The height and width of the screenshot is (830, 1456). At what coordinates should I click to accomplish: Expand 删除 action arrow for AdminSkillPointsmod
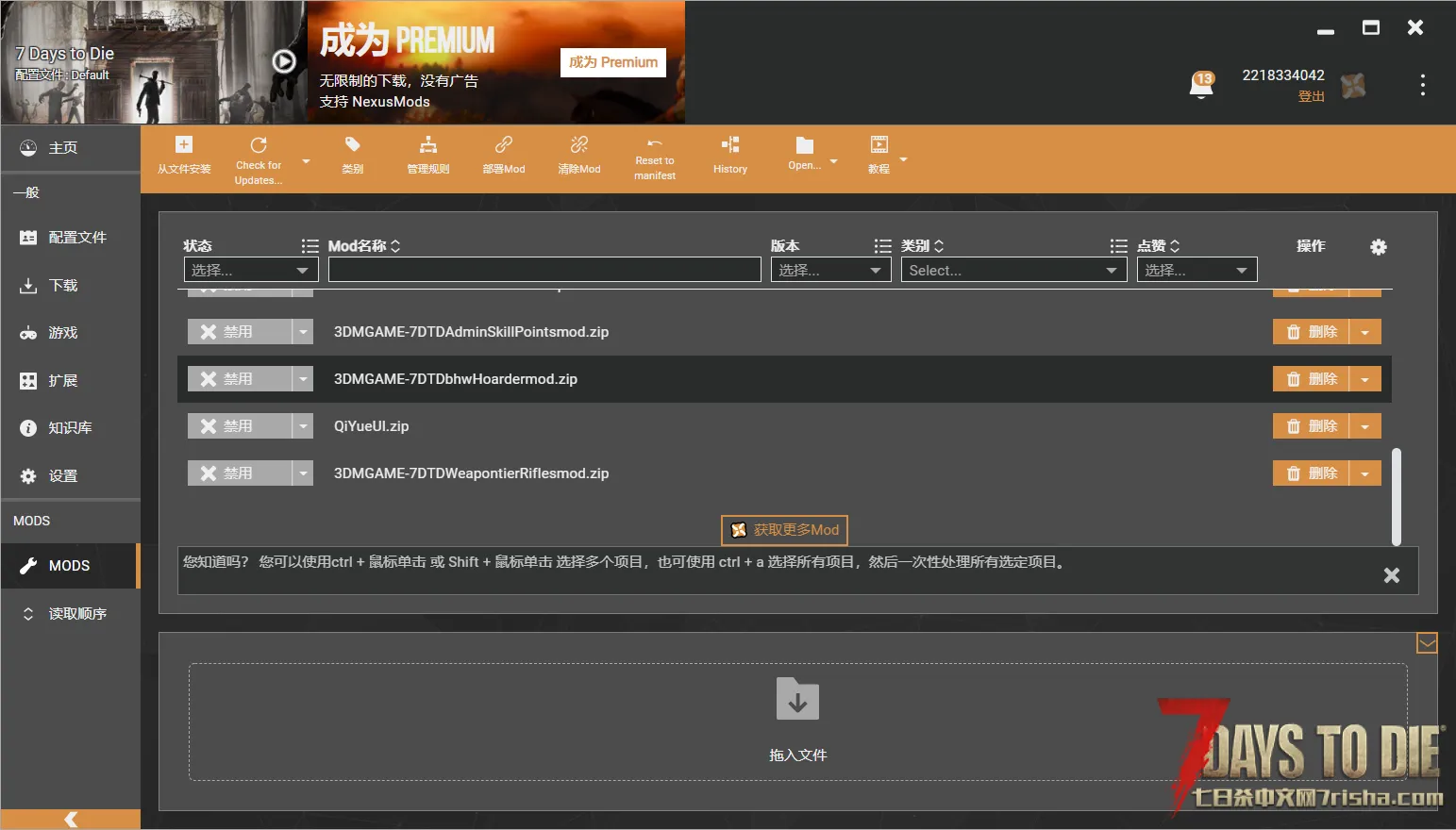click(x=1365, y=332)
